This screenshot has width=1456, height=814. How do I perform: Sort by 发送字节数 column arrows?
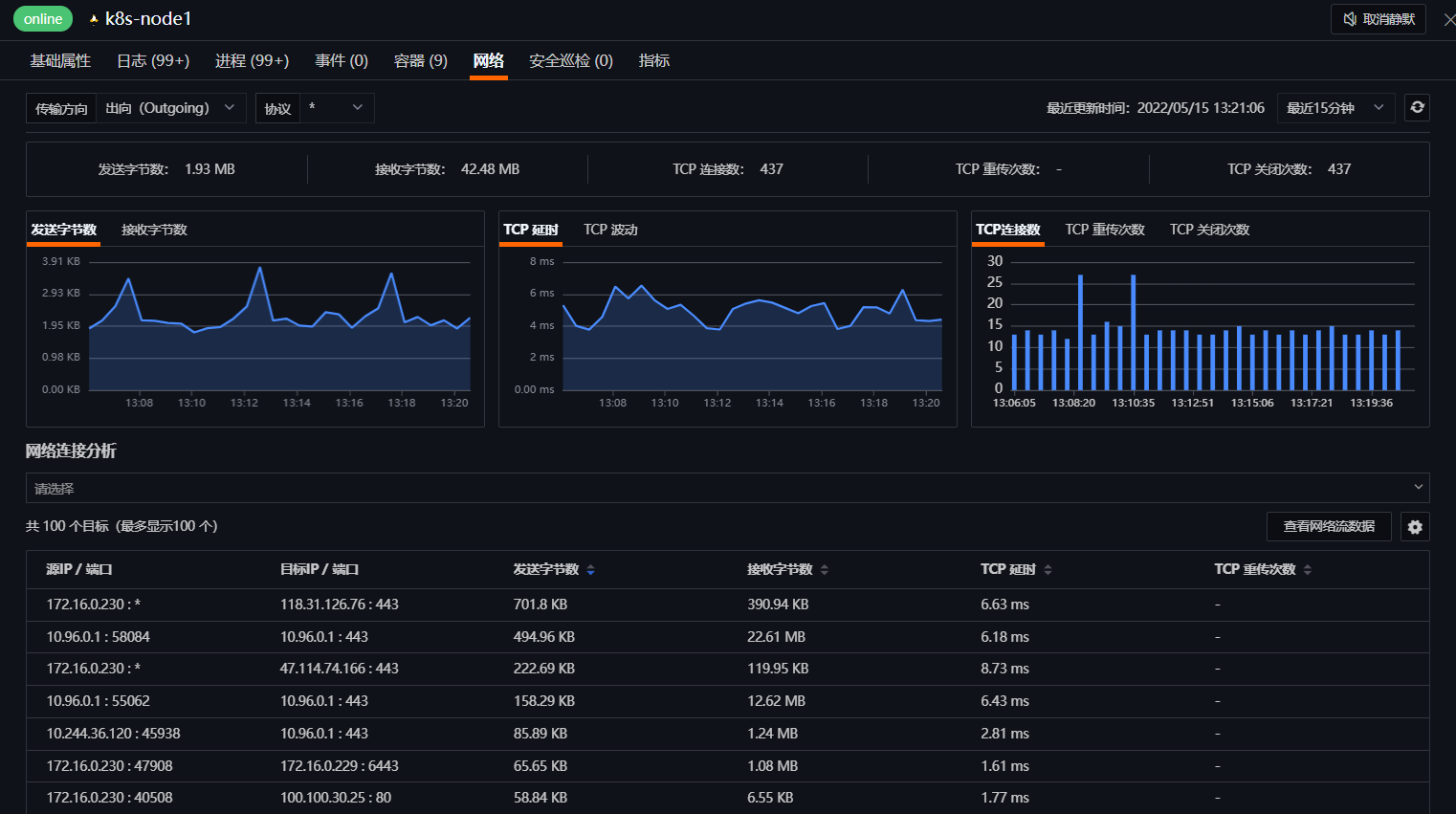click(590, 570)
